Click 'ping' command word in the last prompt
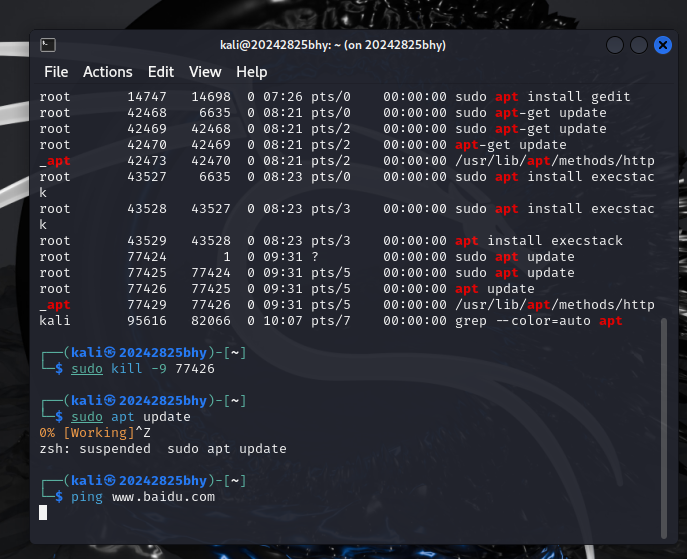Image resolution: width=687 pixels, height=559 pixels. (x=87, y=497)
